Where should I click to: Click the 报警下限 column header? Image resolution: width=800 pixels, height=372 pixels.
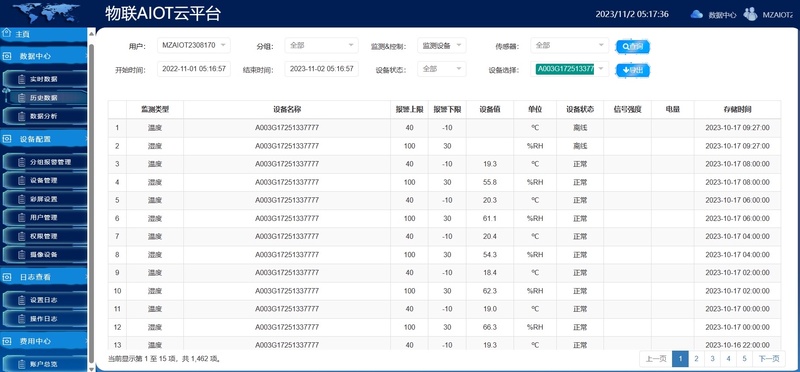(447, 109)
